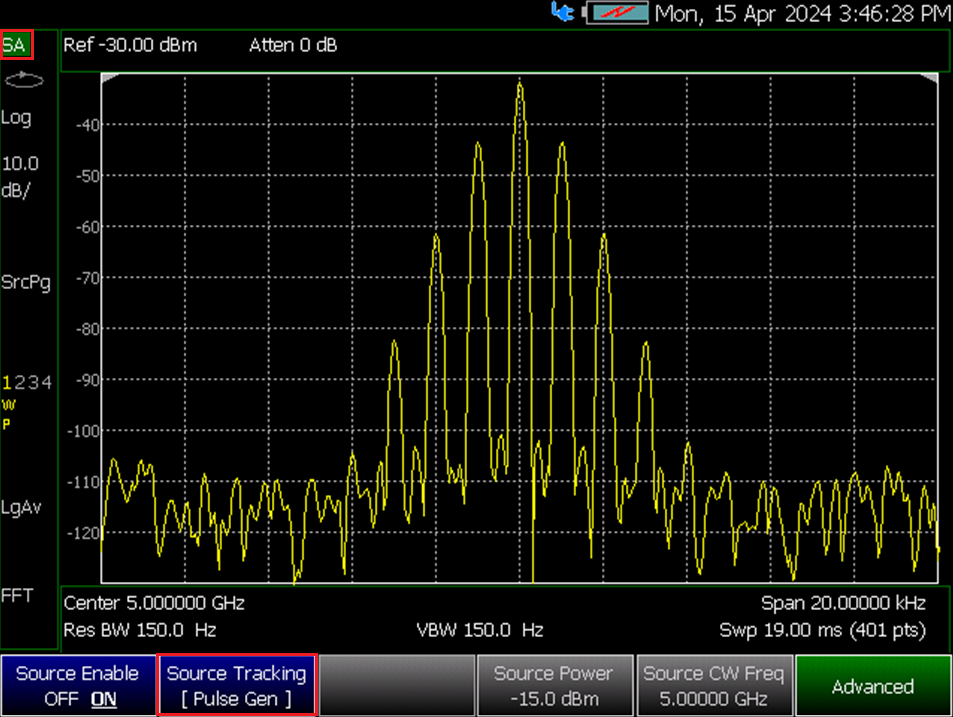953x717 pixels.
Task: Click the -40 y-axis label
Action: (88, 125)
